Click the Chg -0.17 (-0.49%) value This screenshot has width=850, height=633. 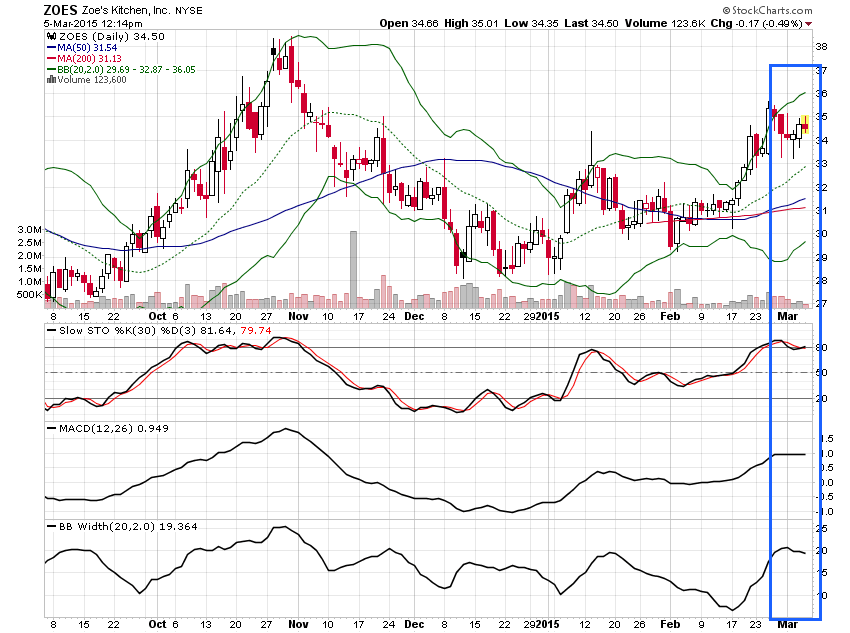(756, 23)
